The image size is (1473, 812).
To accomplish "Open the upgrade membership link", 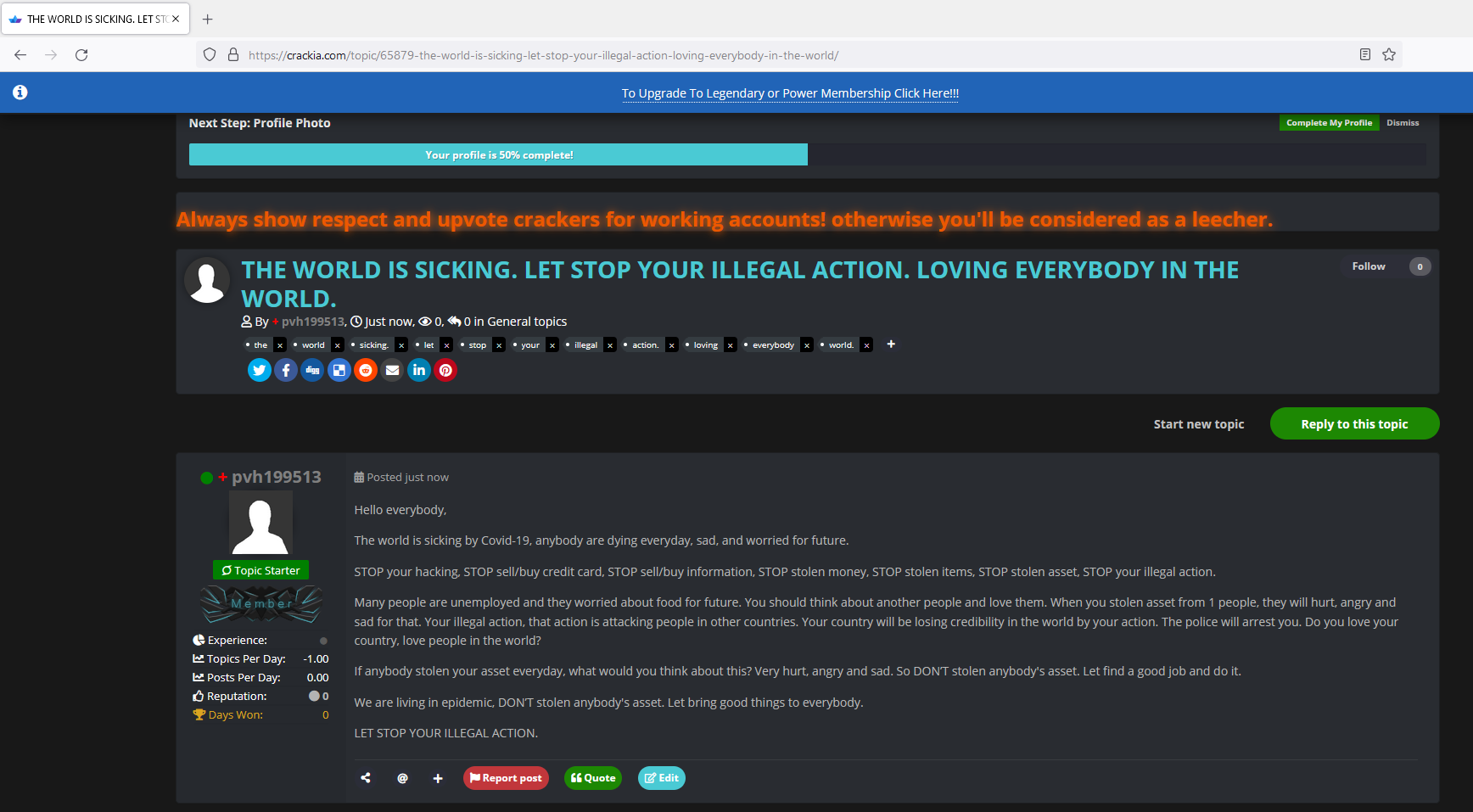I will click(790, 93).
